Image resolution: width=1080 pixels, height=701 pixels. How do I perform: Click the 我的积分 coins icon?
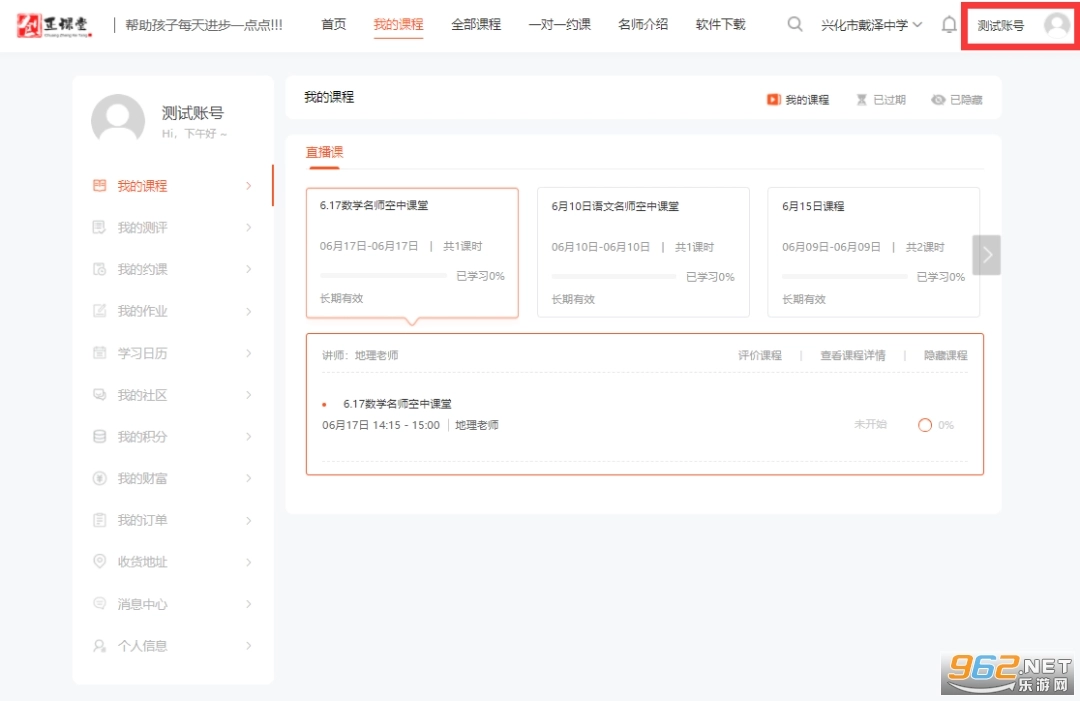99,437
